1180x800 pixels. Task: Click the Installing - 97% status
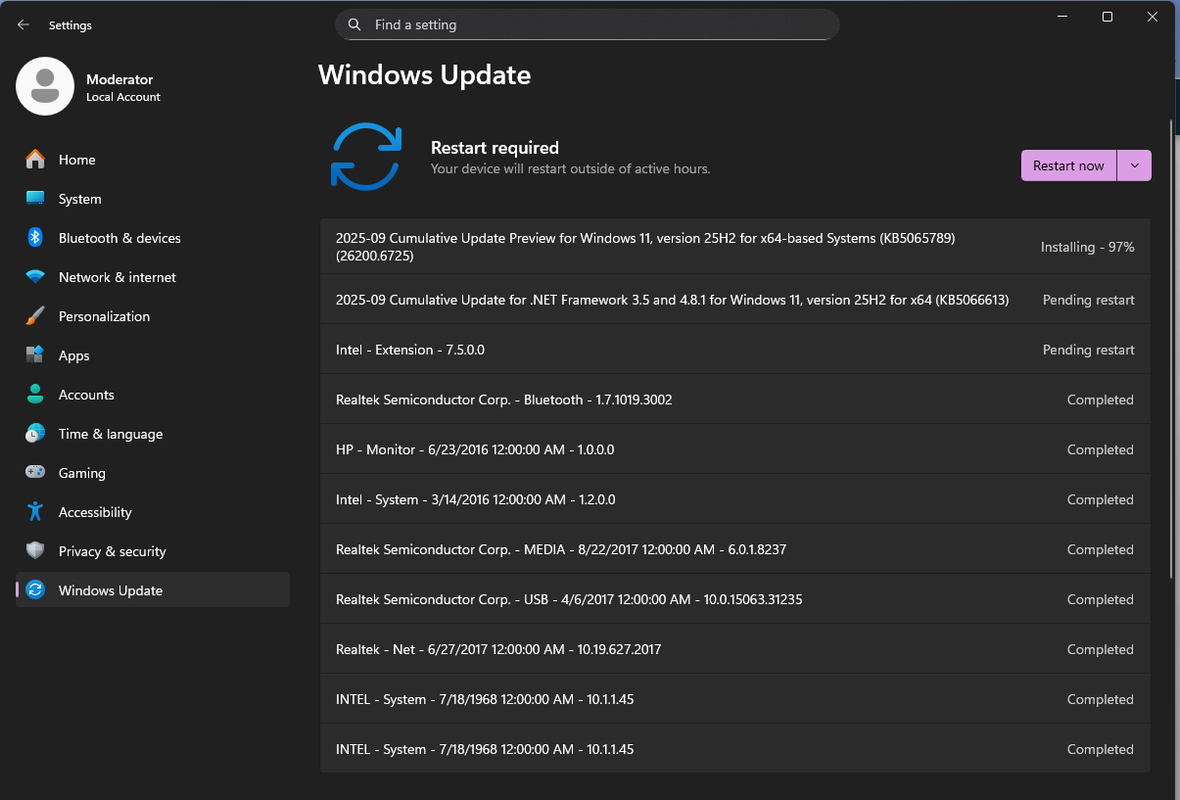coord(1087,247)
